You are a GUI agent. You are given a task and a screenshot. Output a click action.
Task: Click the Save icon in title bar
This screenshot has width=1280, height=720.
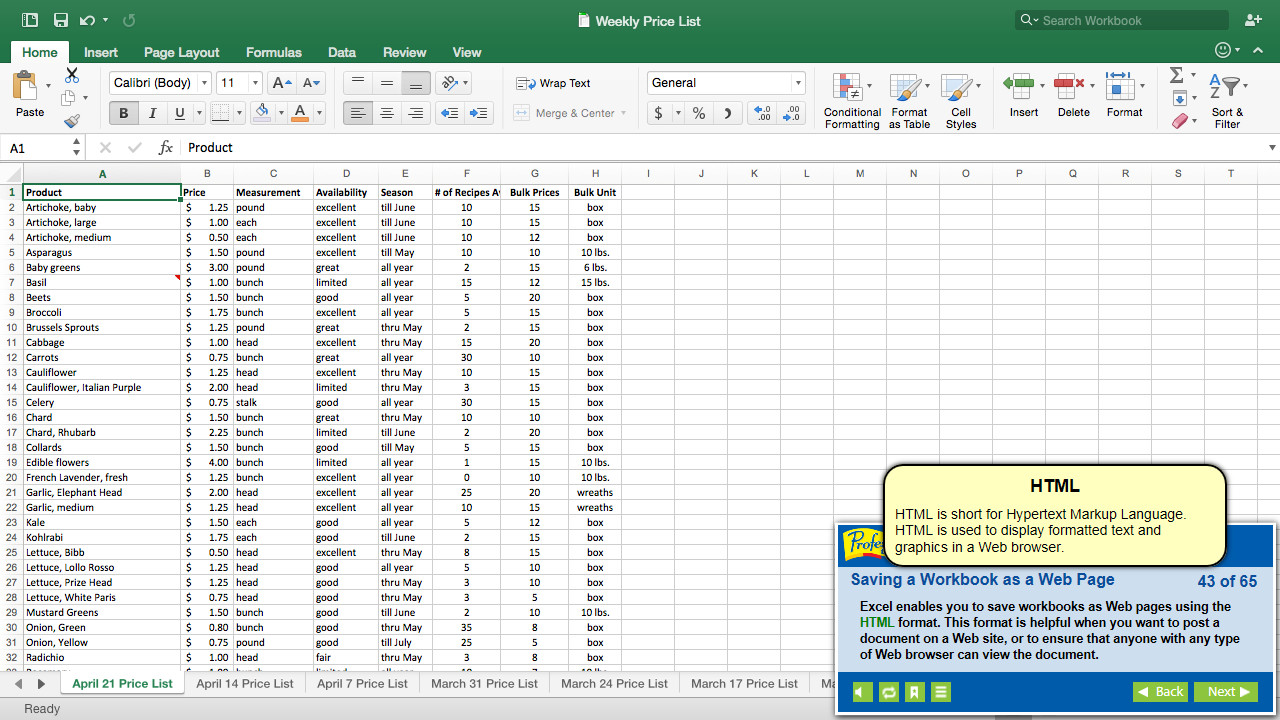(61, 20)
